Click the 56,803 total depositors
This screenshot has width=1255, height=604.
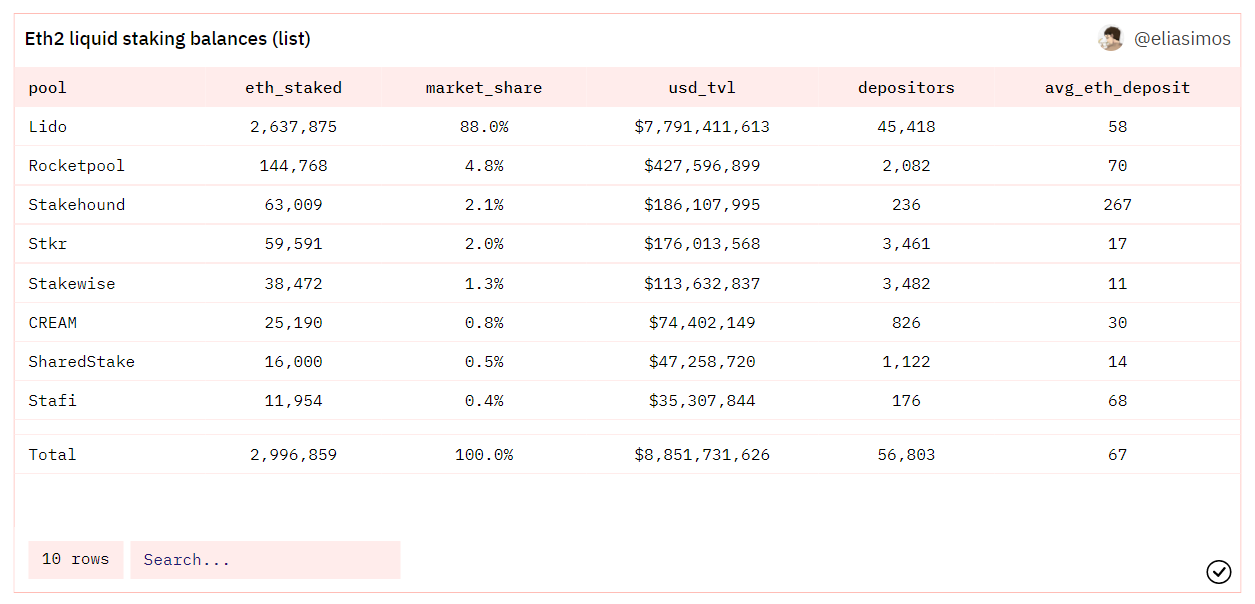click(x=906, y=455)
